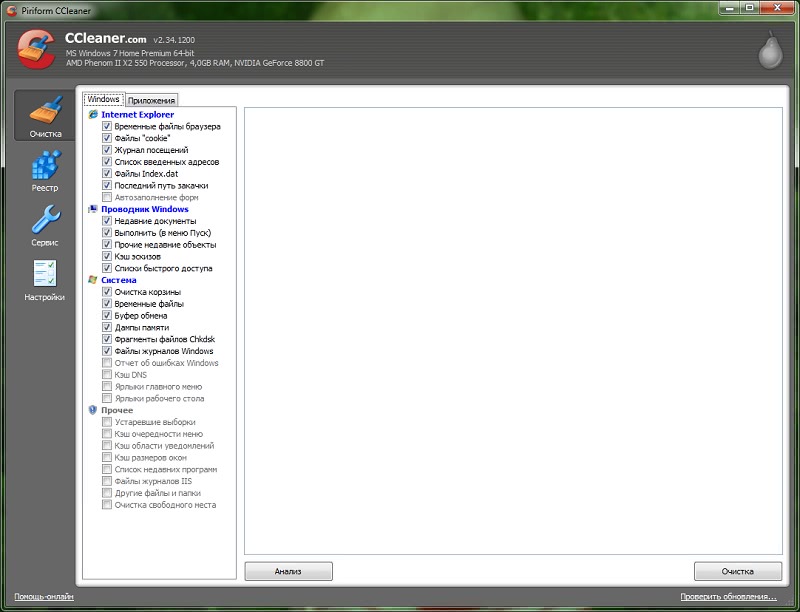Open the Сервис tools section
800x612 pixels.
tap(45, 225)
